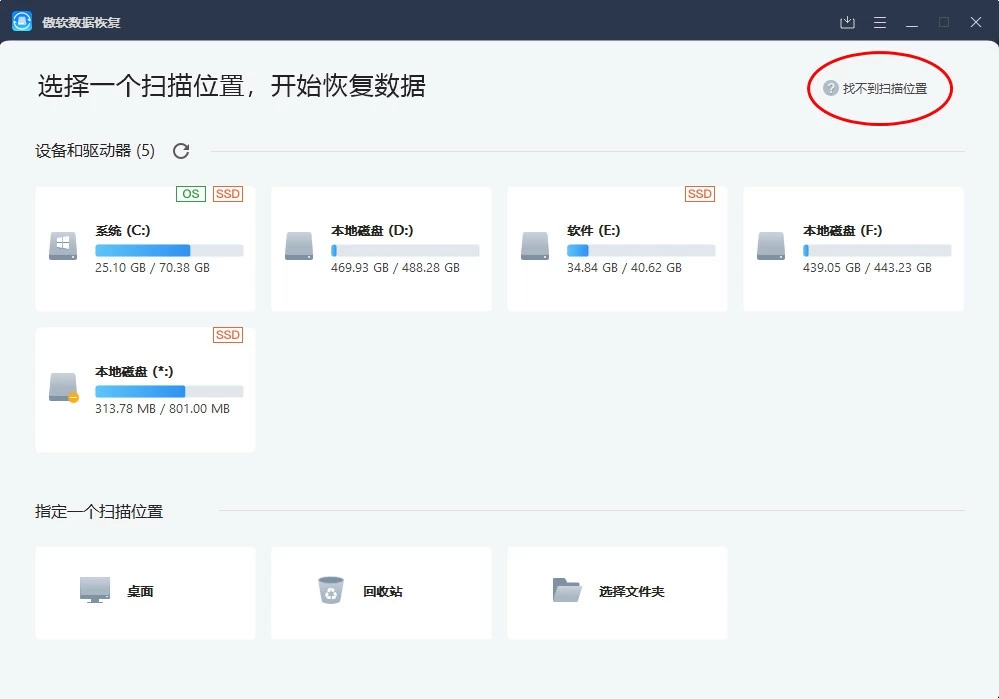Screen dimensions: 999x699
Task: Click the SSD badge on 软件 (E:)
Action: point(700,194)
